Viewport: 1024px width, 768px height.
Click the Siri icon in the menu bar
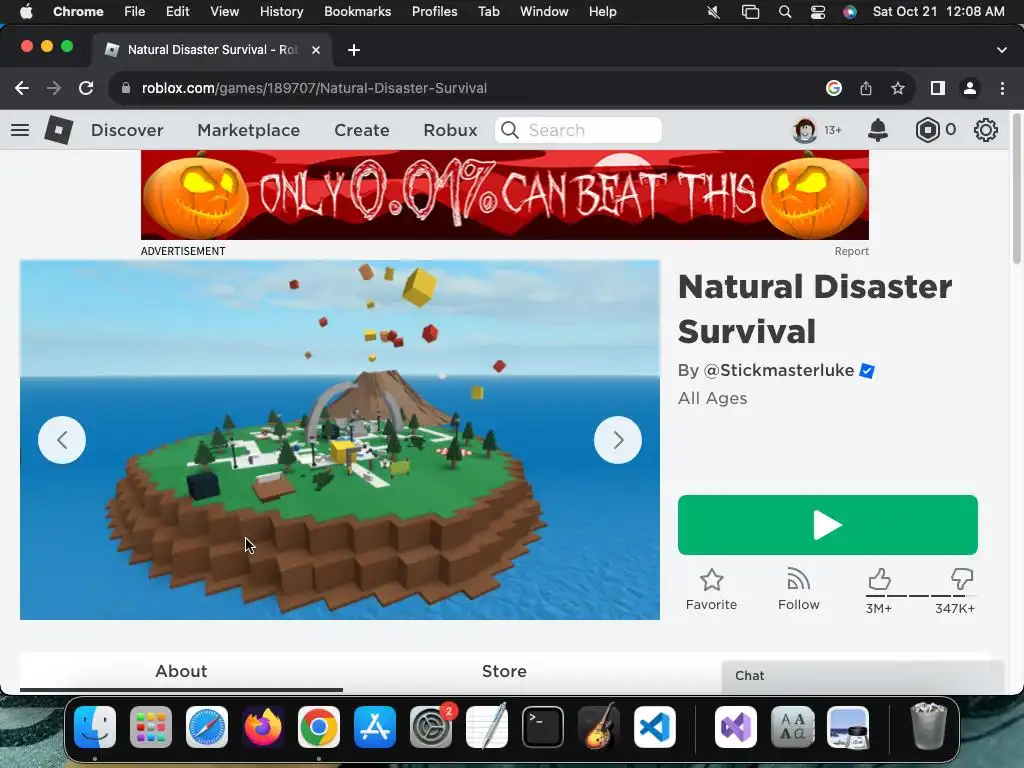tap(850, 12)
